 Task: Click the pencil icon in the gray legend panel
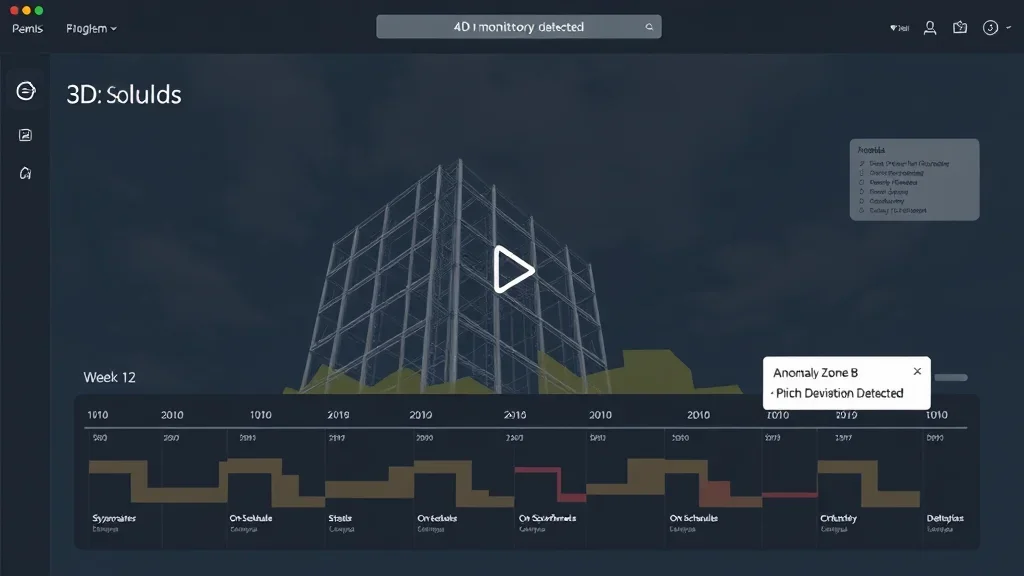click(862, 164)
